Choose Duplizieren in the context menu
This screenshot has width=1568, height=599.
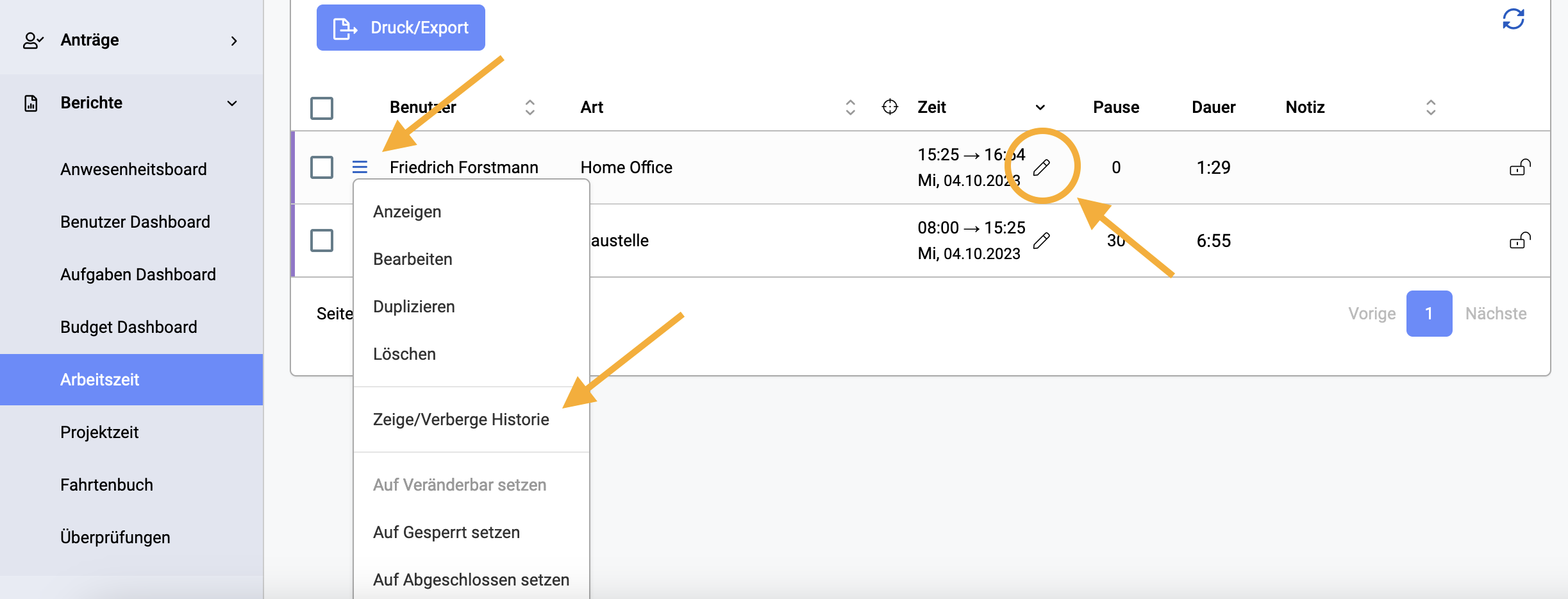tap(414, 307)
